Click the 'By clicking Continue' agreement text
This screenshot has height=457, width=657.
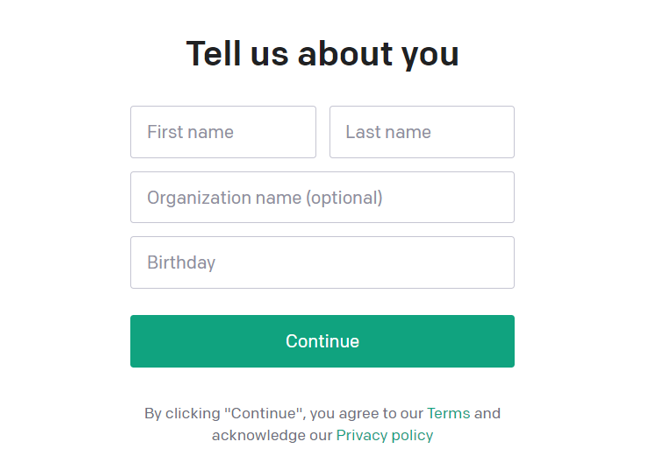(322, 424)
